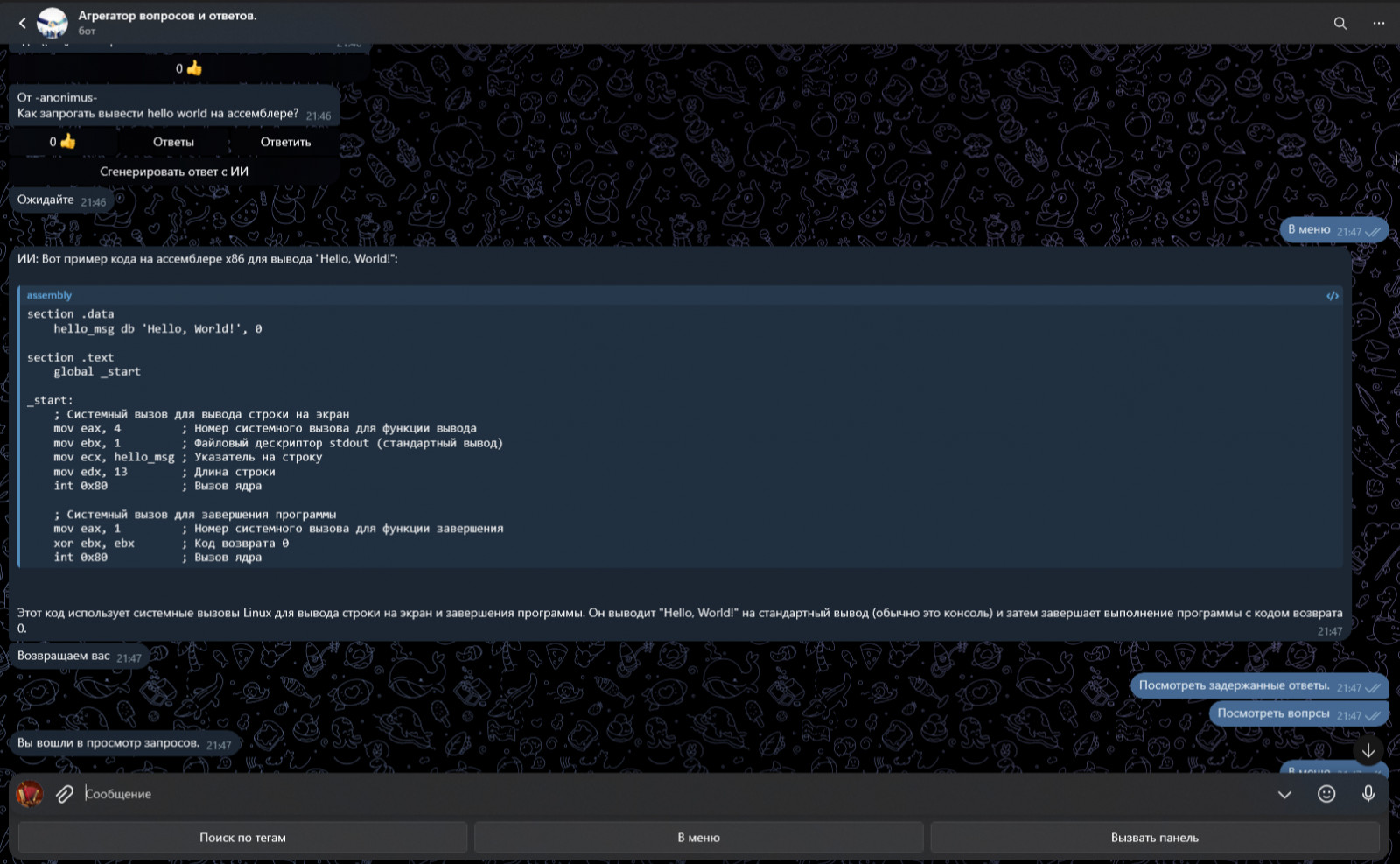Jump to the latest message with the down arrow
The height and width of the screenshot is (864, 1400).
coord(1368,750)
